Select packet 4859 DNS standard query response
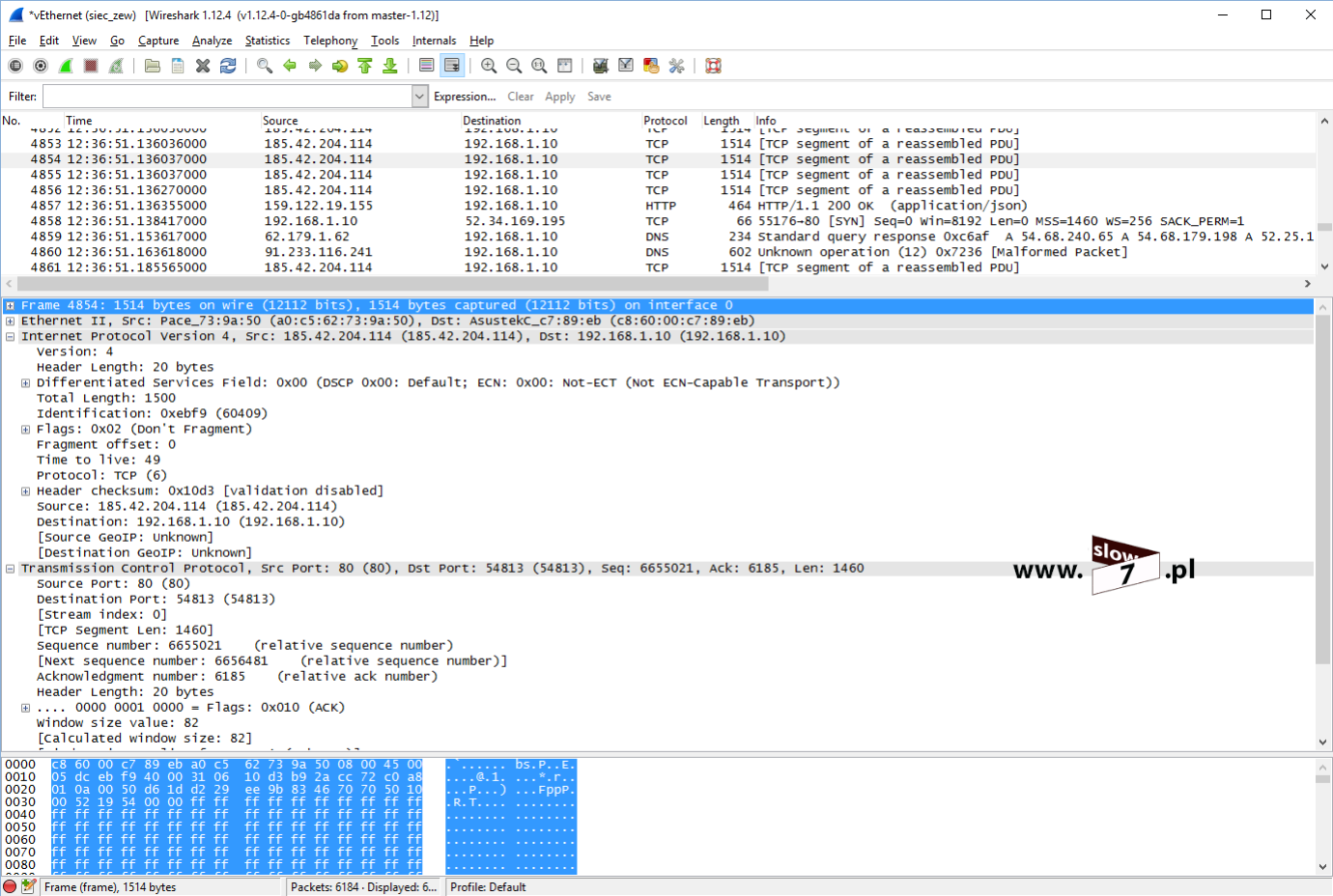This screenshot has height=896, width=1333. click(658, 237)
